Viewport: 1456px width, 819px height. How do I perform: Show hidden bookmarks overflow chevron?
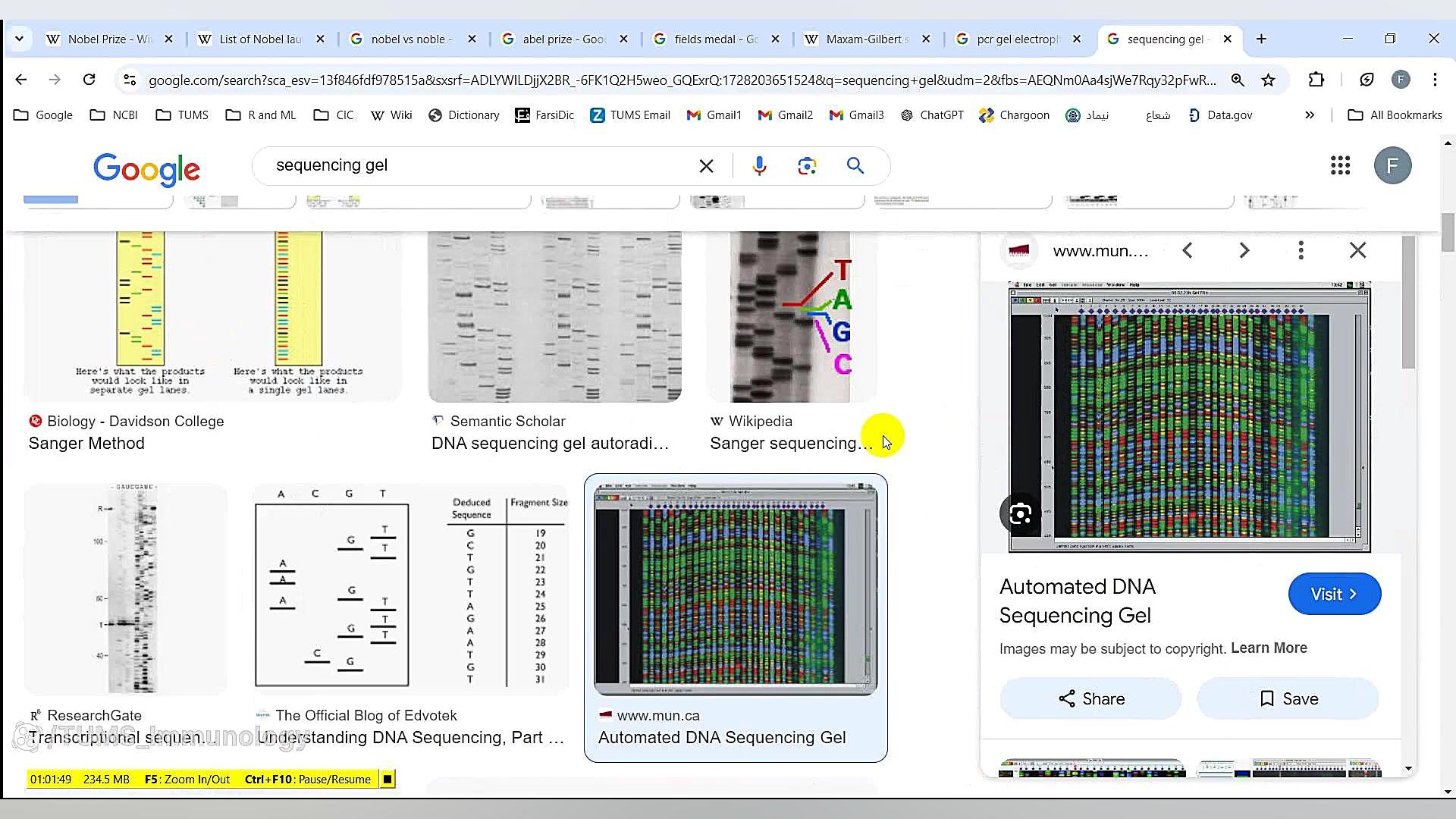pyautogui.click(x=1310, y=115)
